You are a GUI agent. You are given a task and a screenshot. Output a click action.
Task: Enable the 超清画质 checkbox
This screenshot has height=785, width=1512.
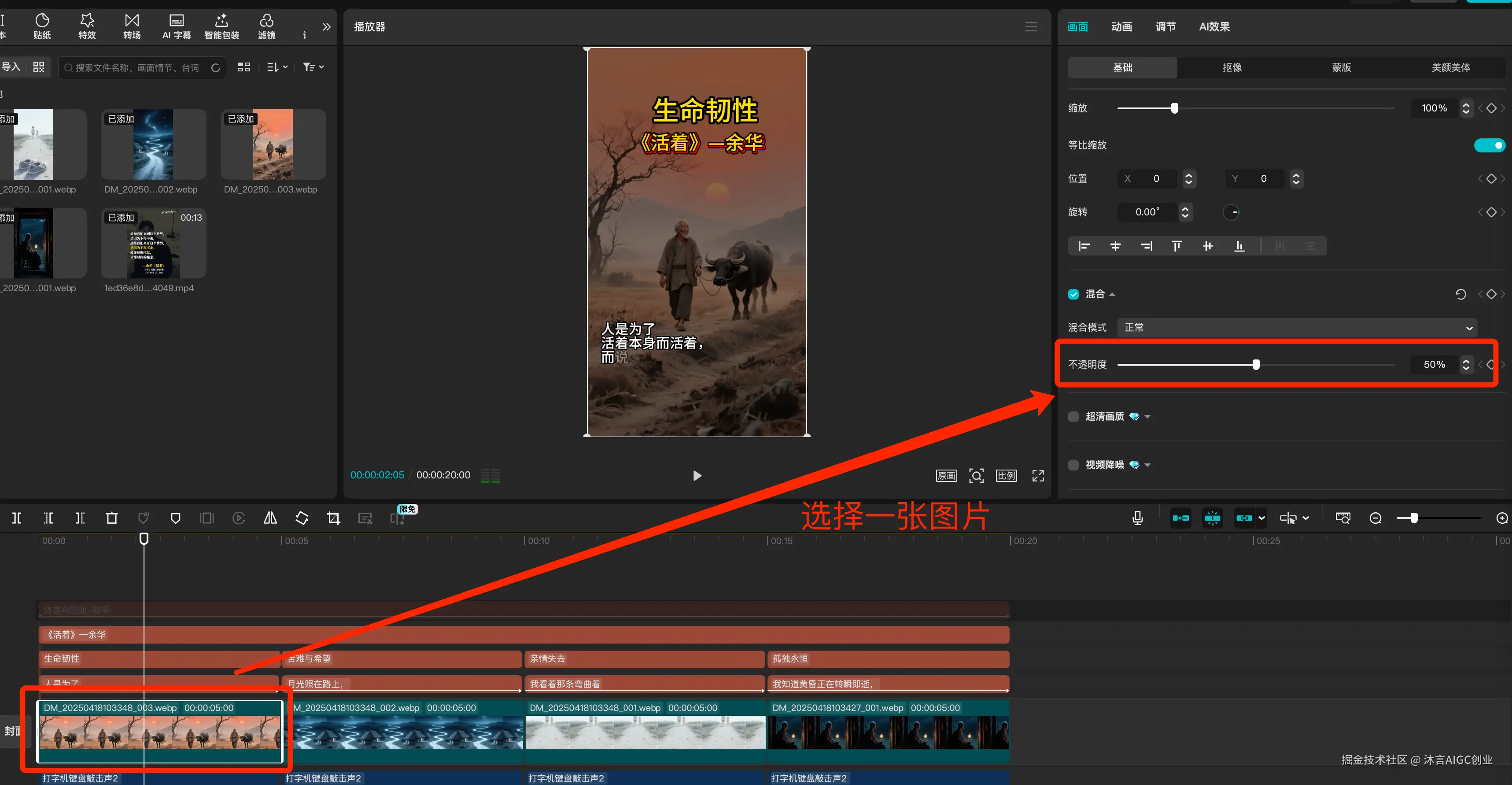click(1073, 416)
